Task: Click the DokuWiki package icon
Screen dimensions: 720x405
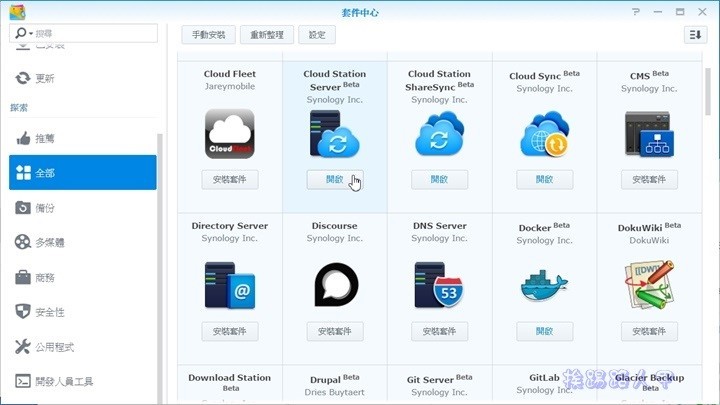Action: [x=647, y=285]
